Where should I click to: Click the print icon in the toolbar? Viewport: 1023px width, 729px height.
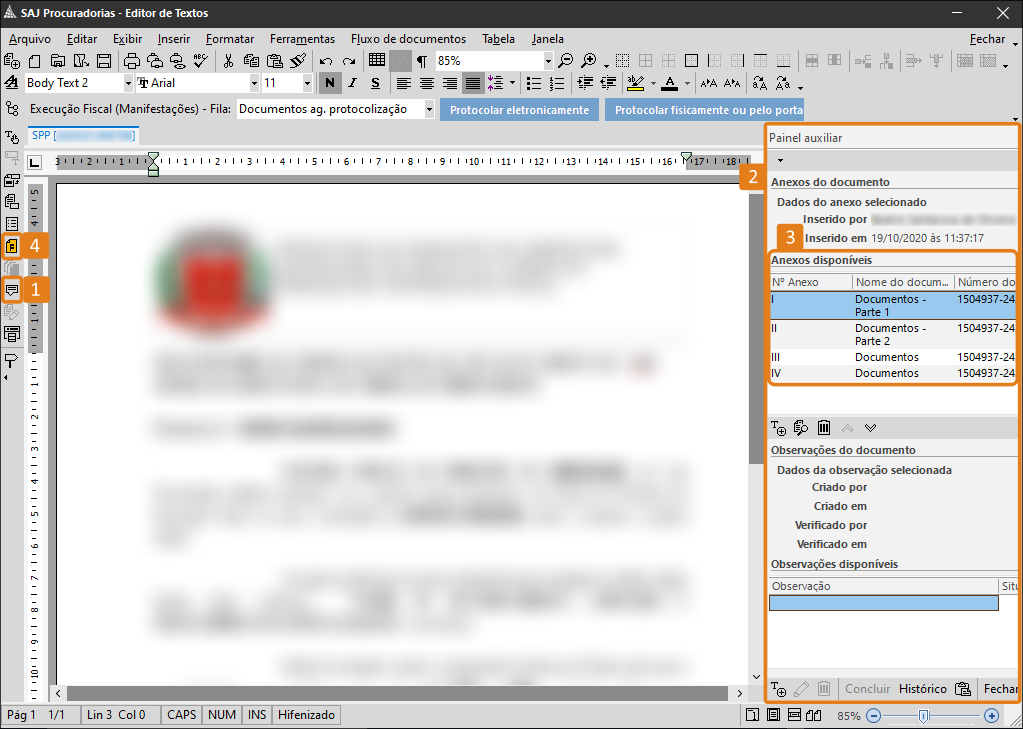click(132, 61)
